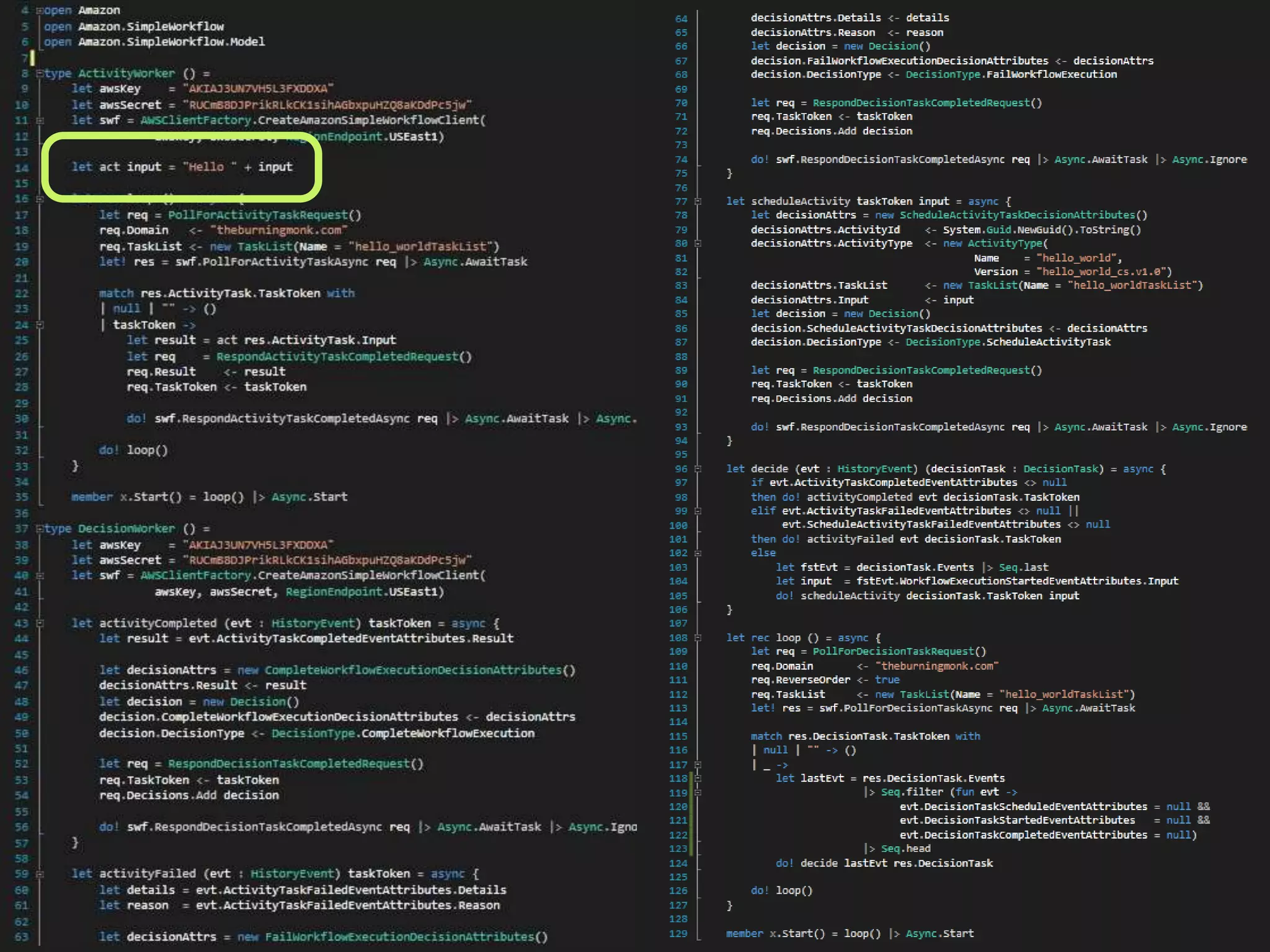Click line number 129 in the gutter
This screenshot has width=1270, height=952.
[x=678, y=933]
